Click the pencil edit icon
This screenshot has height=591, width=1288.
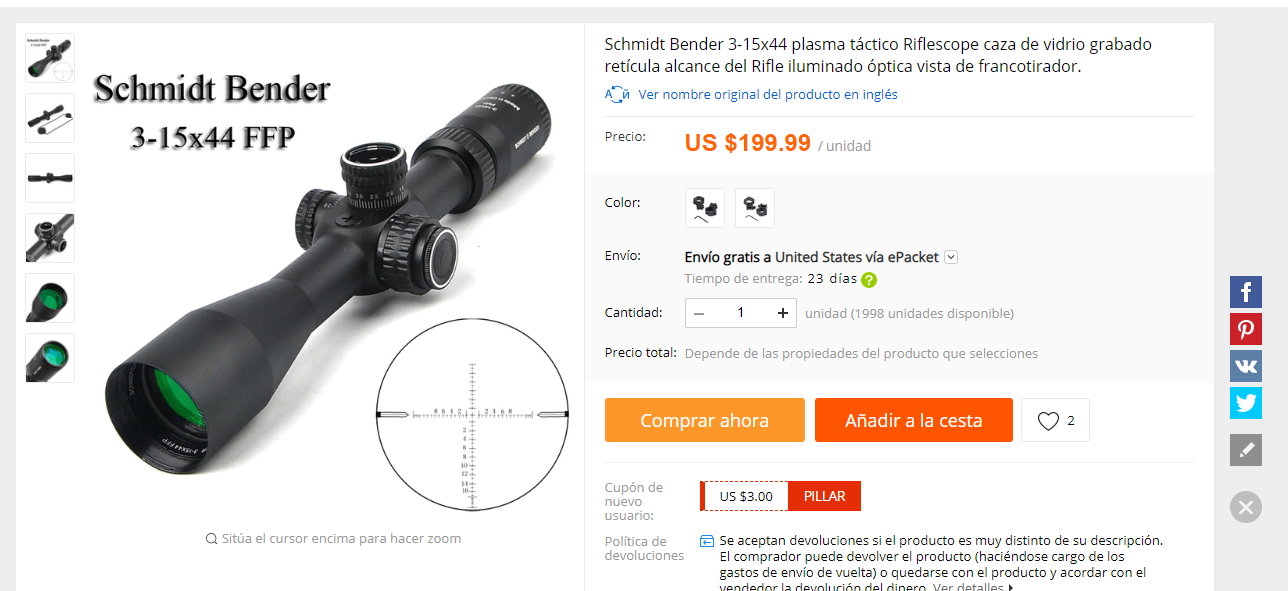1245,450
